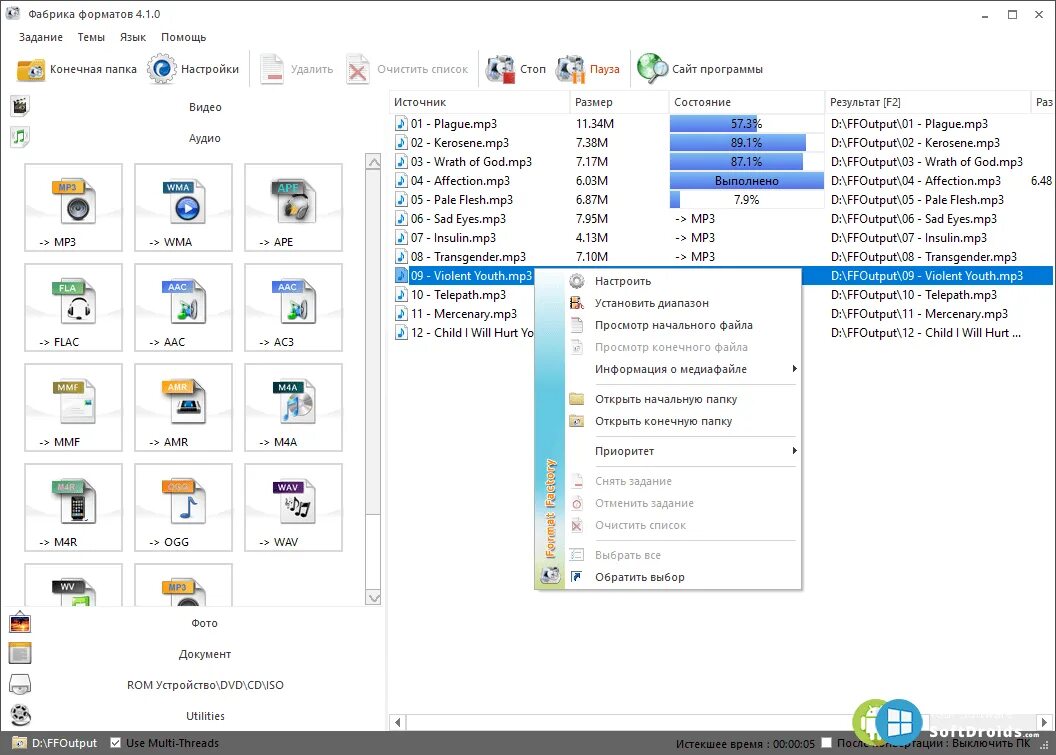
Task: Sort by the Источник column header
Action: click(x=480, y=102)
